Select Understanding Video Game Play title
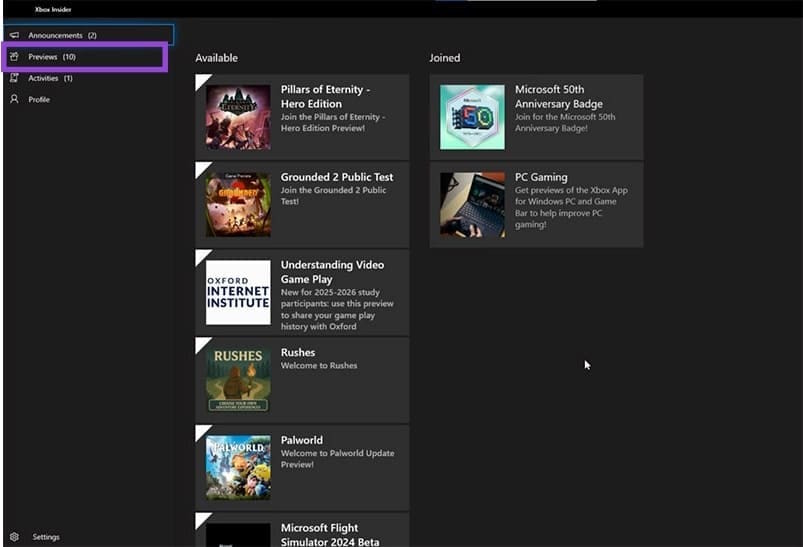The height and width of the screenshot is (547, 803). tap(332, 272)
